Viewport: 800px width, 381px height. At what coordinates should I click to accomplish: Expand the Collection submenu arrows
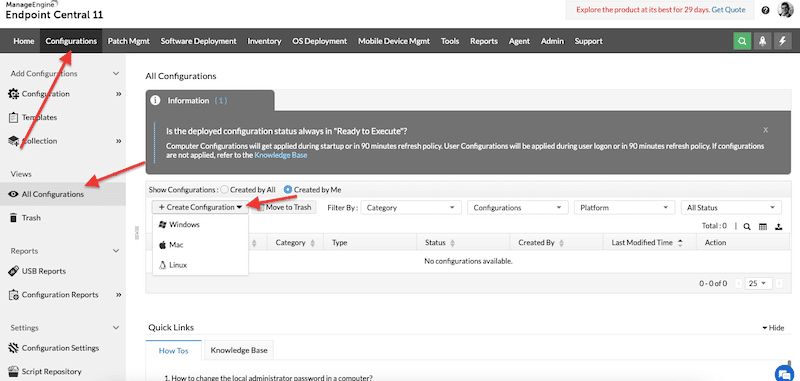pyautogui.click(x=118, y=141)
